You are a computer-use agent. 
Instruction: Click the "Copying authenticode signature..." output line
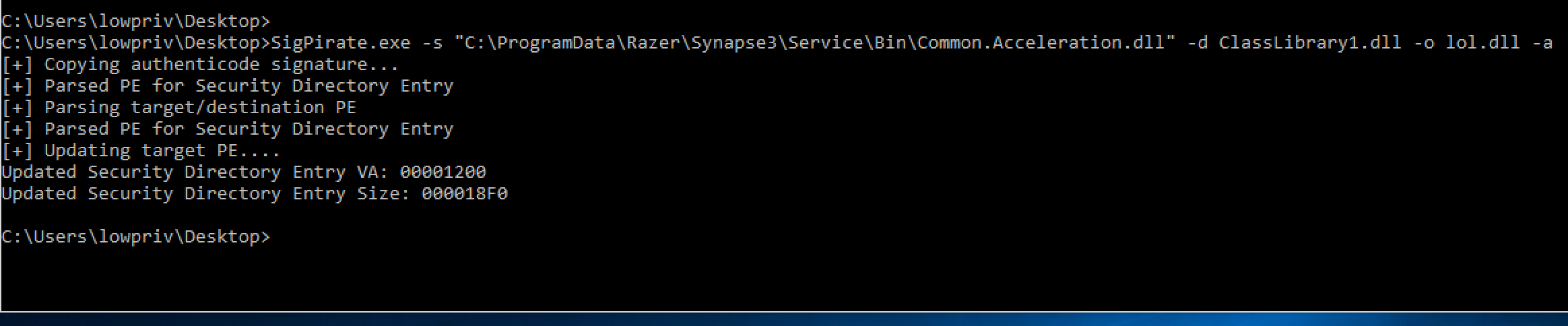200,64
